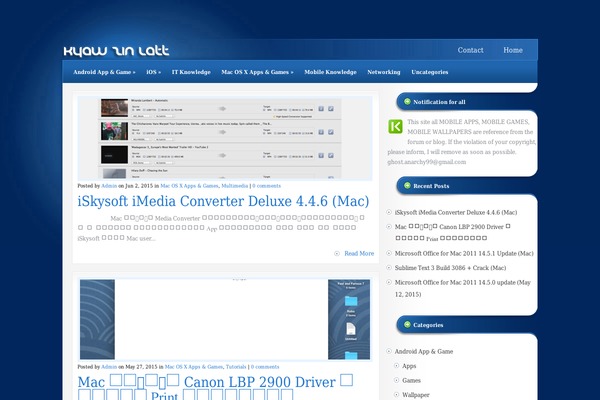This screenshot has height=400, width=600.
Task: Open the Mobile Knowledge menu item
Action: 330,72
